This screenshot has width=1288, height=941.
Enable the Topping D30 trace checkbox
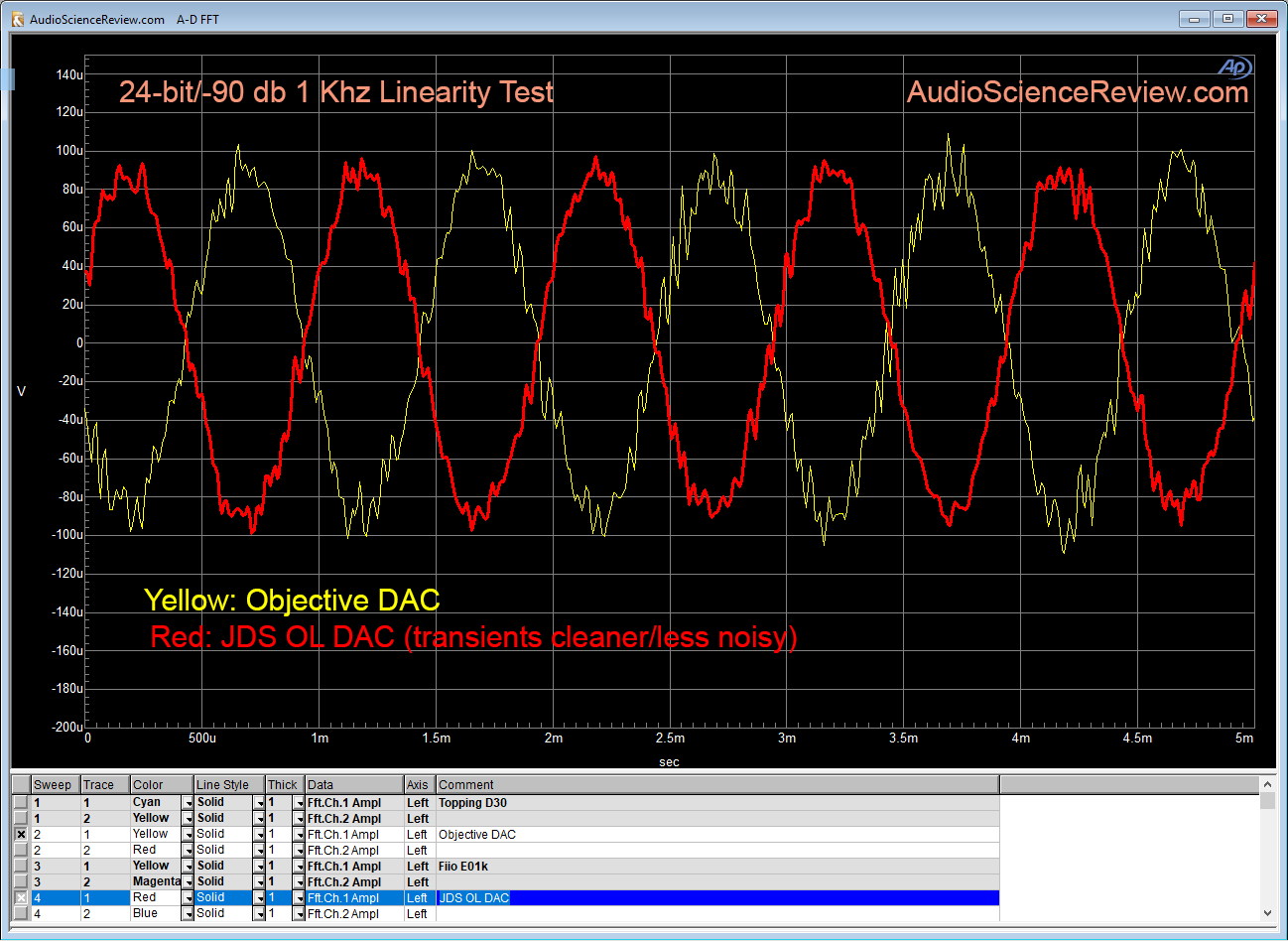click(x=21, y=802)
